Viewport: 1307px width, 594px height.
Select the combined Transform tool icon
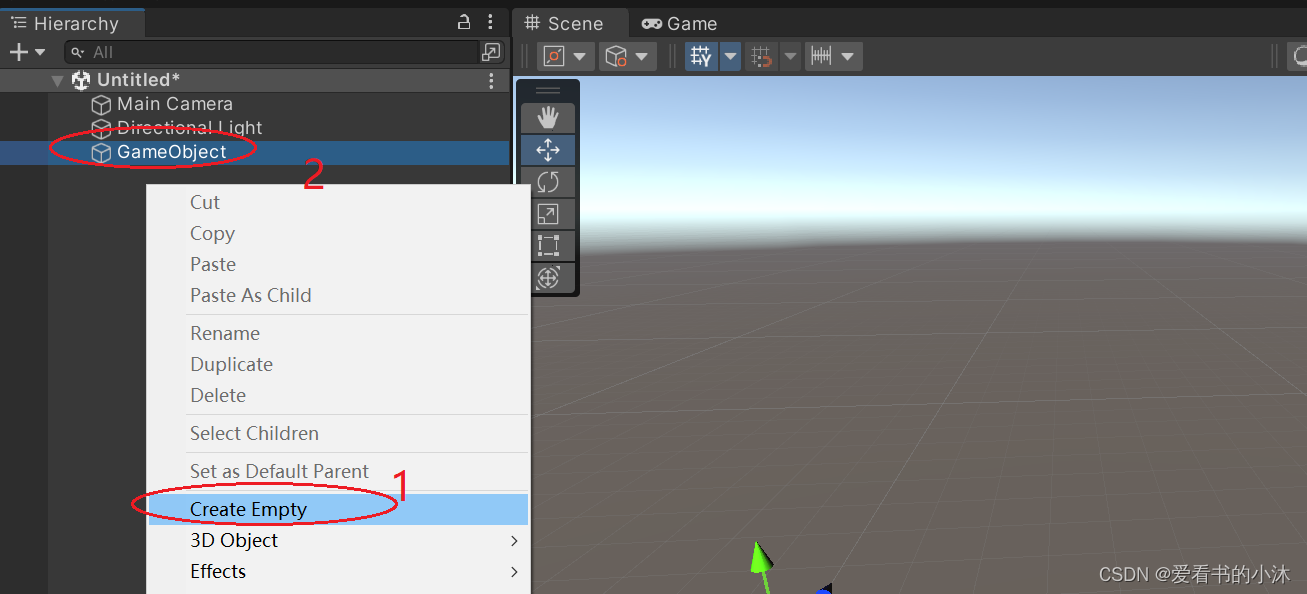[x=548, y=278]
